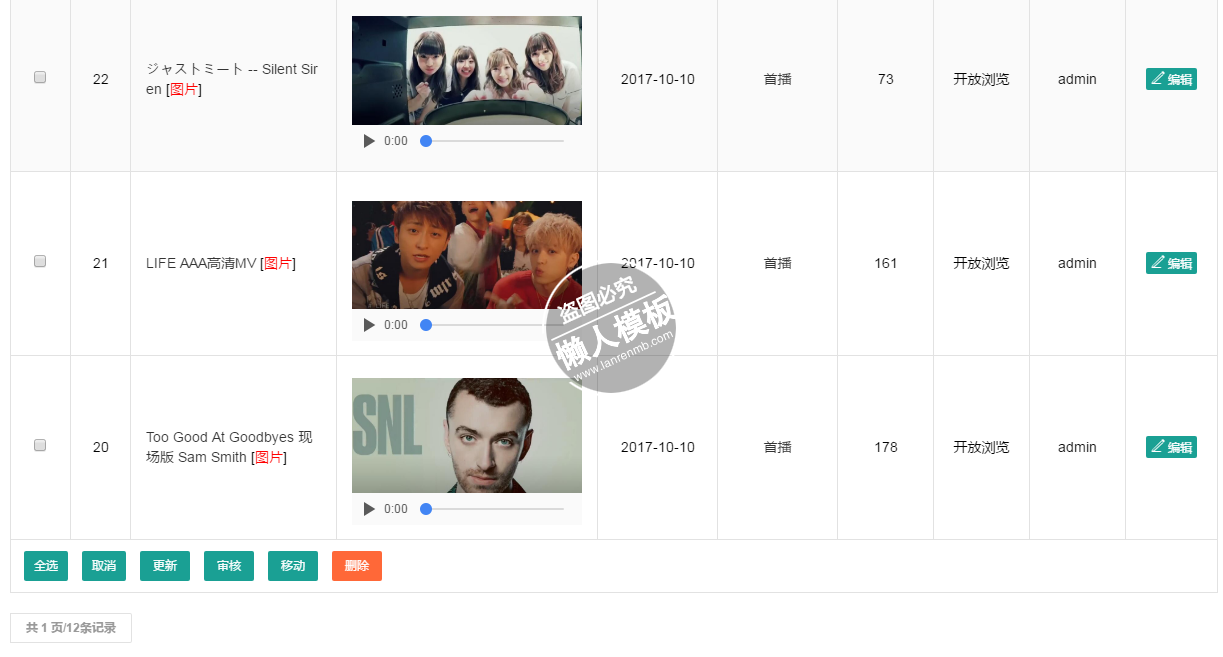Tick the checkbox for row 22
Screen dimensions: 1223x657
click(x=40, y=77)
